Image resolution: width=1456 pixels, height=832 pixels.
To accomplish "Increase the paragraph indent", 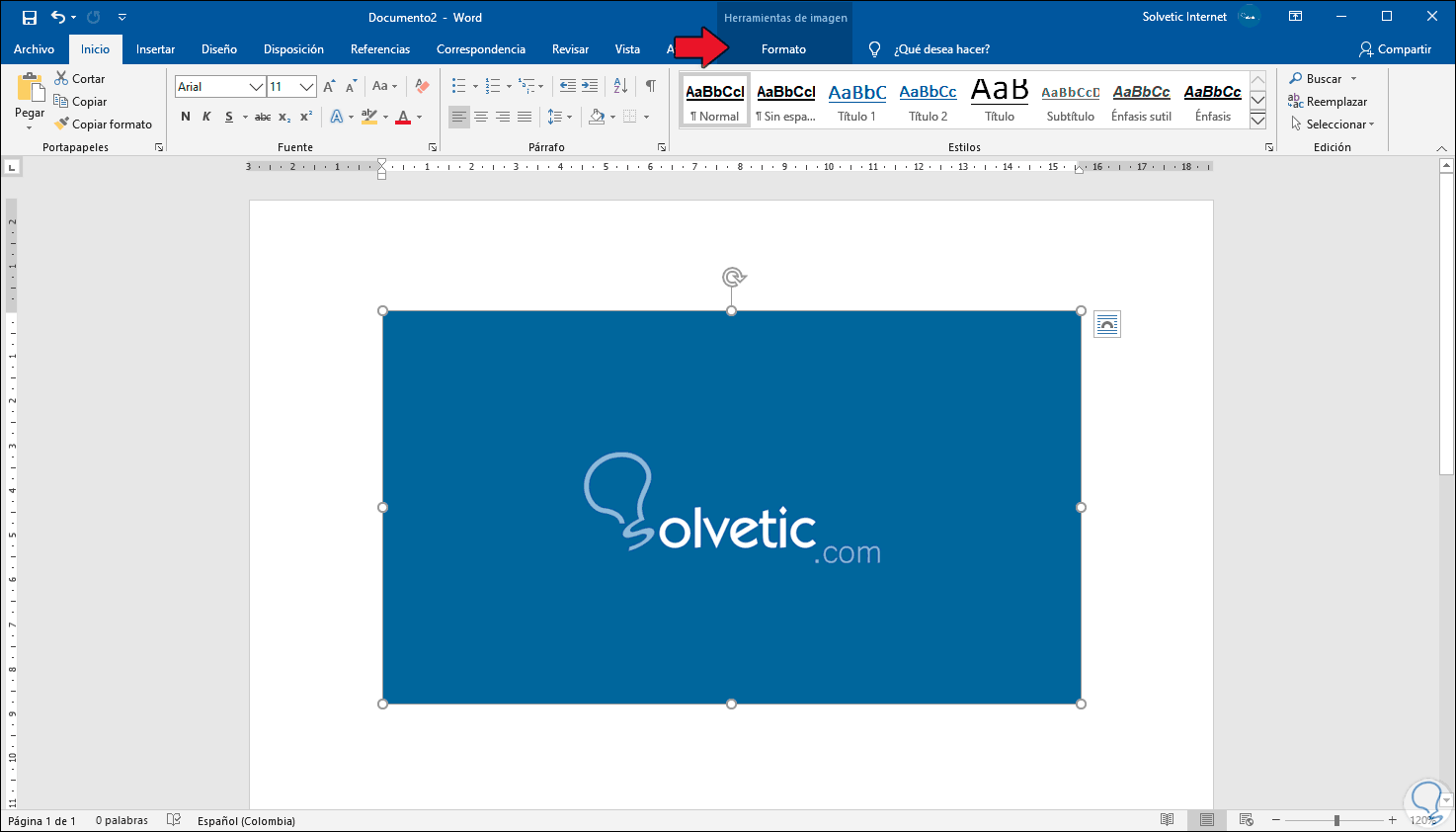I will tap(590, 86).
